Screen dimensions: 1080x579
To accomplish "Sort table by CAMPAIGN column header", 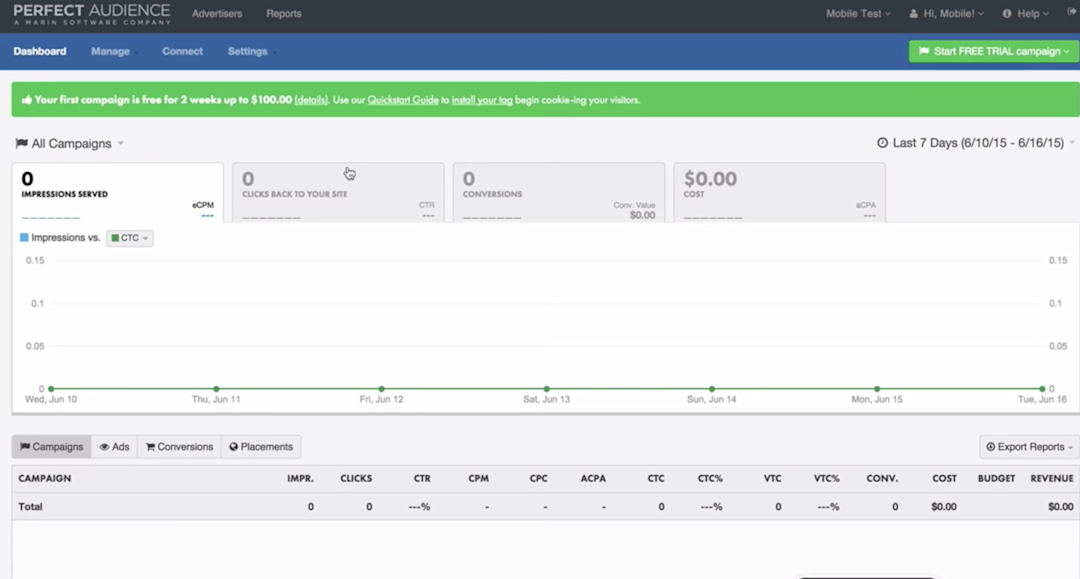I will [45, 478].
